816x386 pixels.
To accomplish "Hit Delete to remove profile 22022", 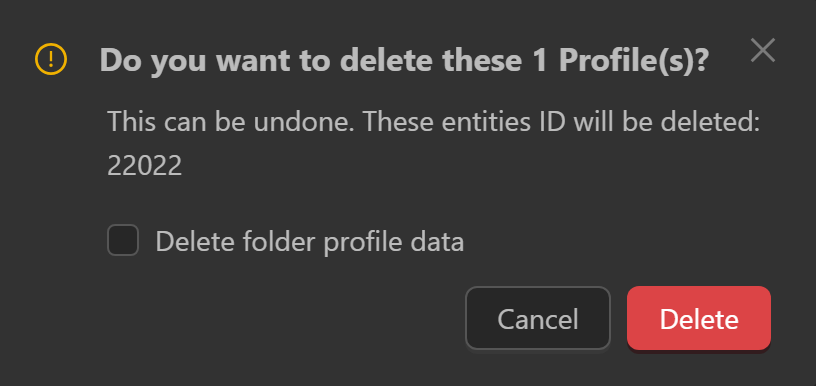I will [699, 318].
